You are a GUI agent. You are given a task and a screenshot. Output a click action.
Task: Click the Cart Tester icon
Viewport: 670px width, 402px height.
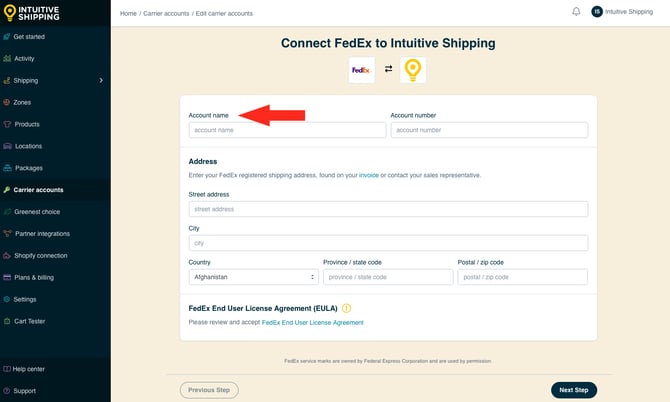[x=7, y=321]
